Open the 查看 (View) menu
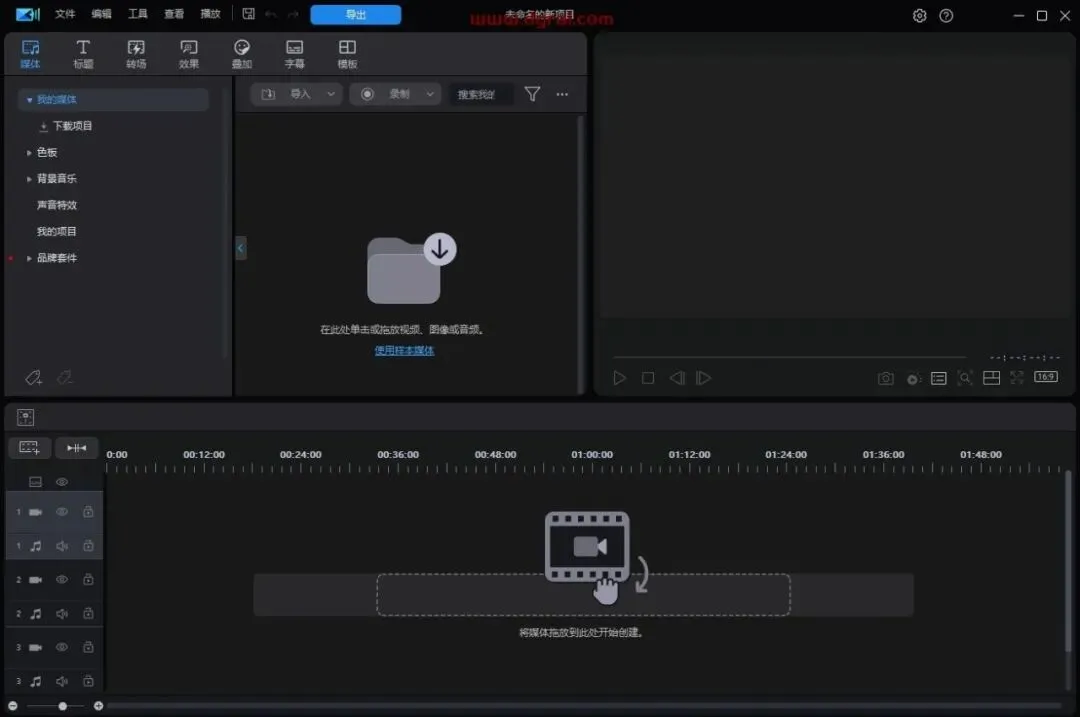The height and width of the screenshot is (717, 1080). pos(174,14)
